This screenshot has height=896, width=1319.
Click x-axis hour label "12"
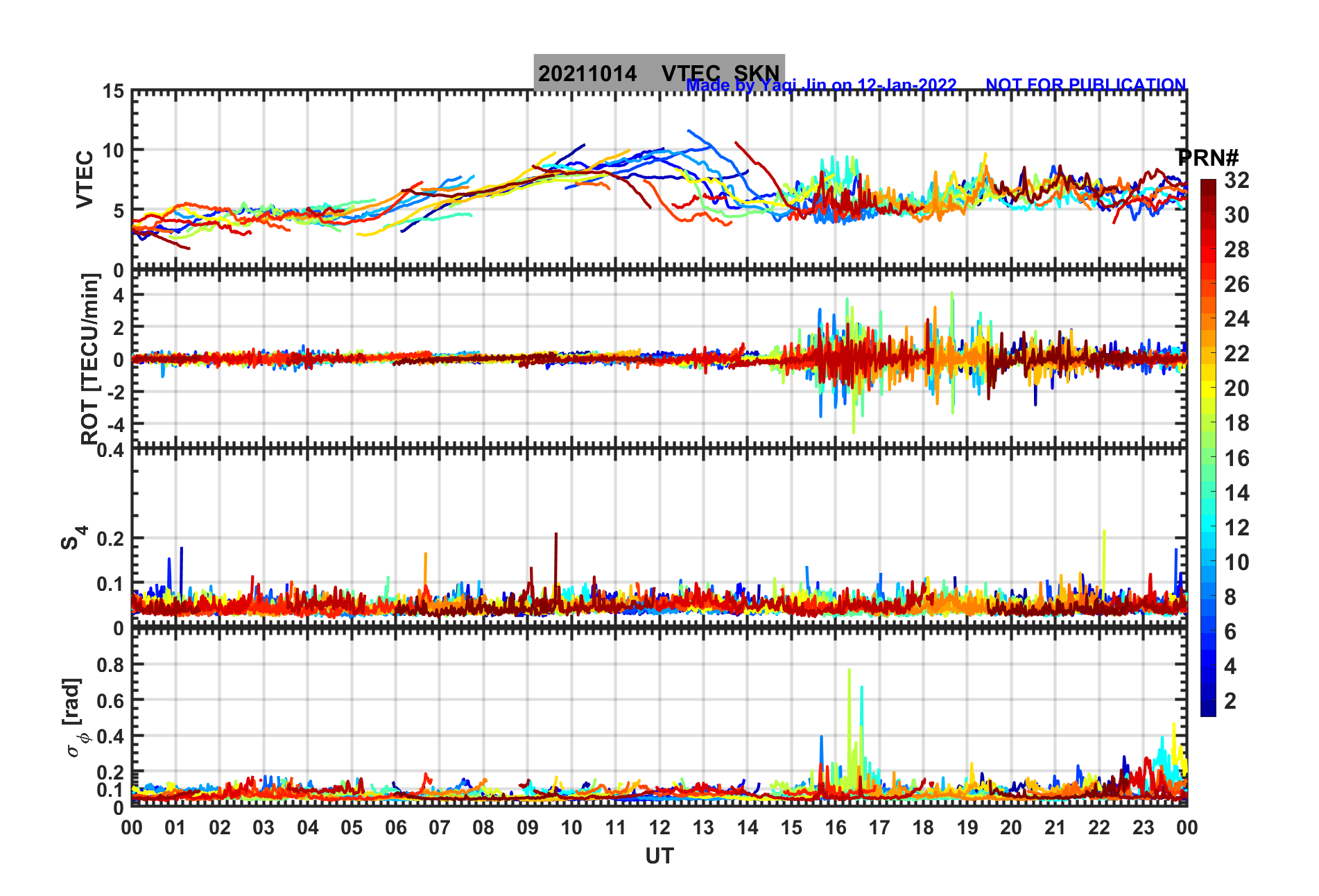pyautogui.click(x=659, y=827)
